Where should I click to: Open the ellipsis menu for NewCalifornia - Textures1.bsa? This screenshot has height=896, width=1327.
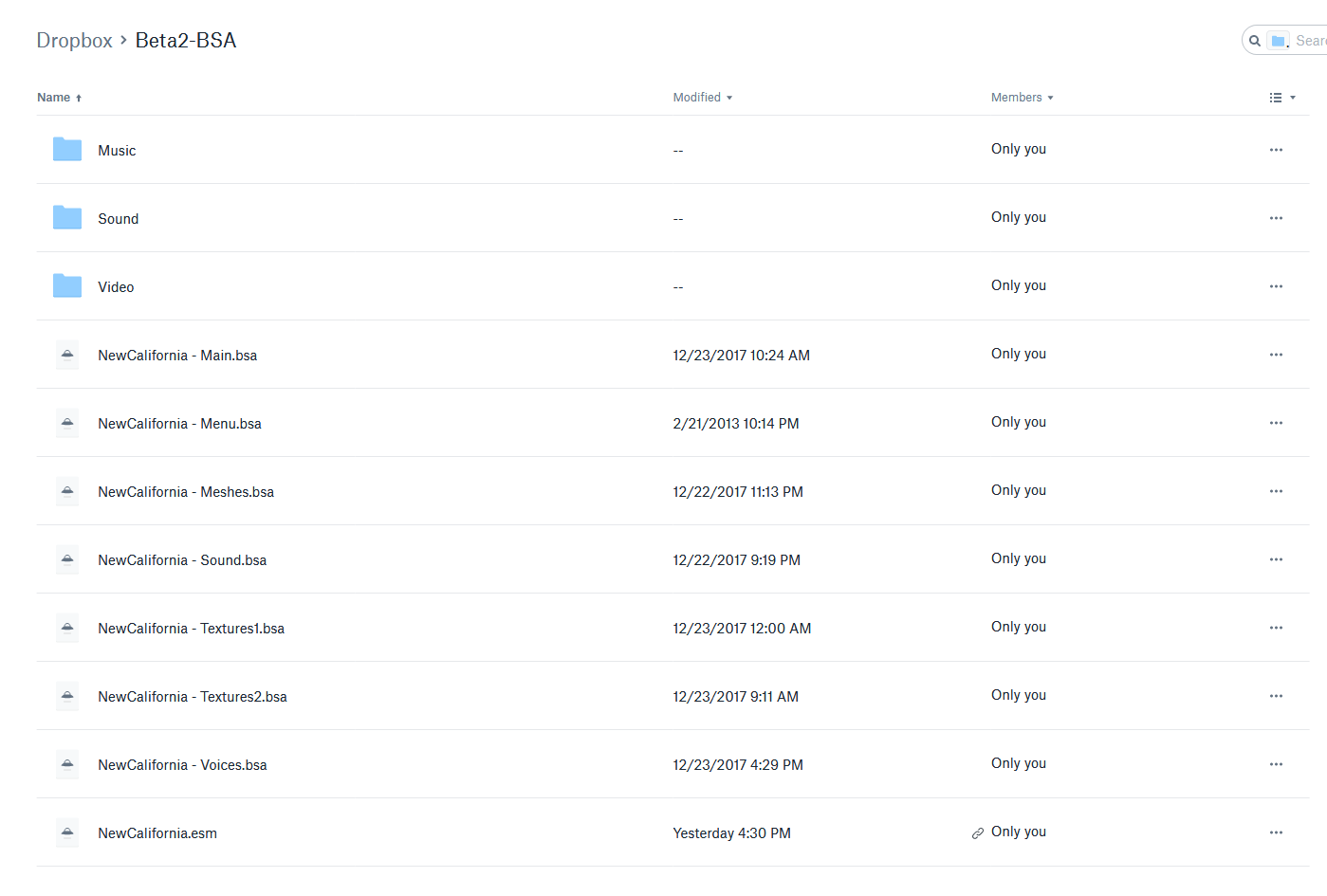1276,628
